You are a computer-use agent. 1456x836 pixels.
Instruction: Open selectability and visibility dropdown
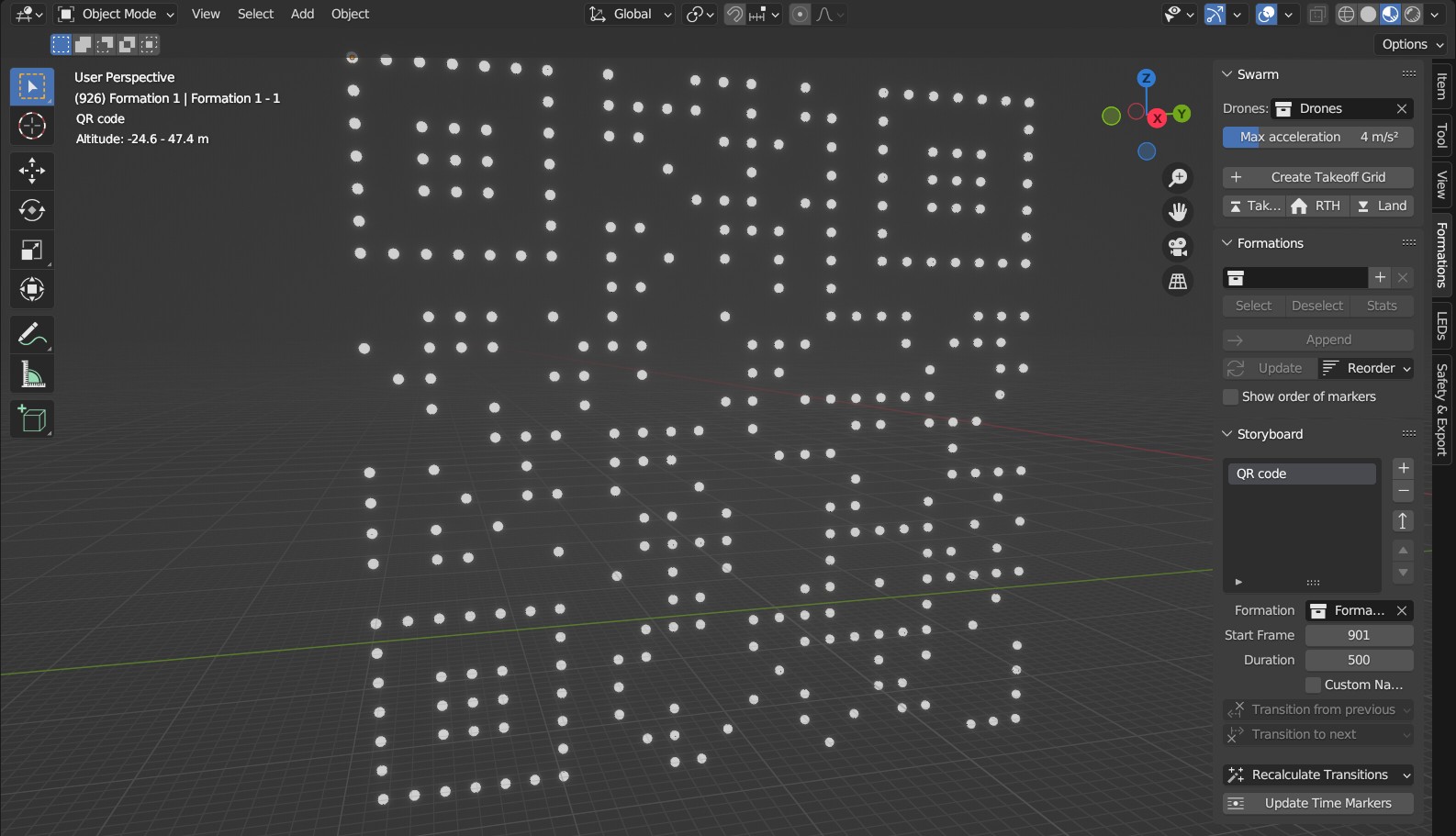(1179, 14)
